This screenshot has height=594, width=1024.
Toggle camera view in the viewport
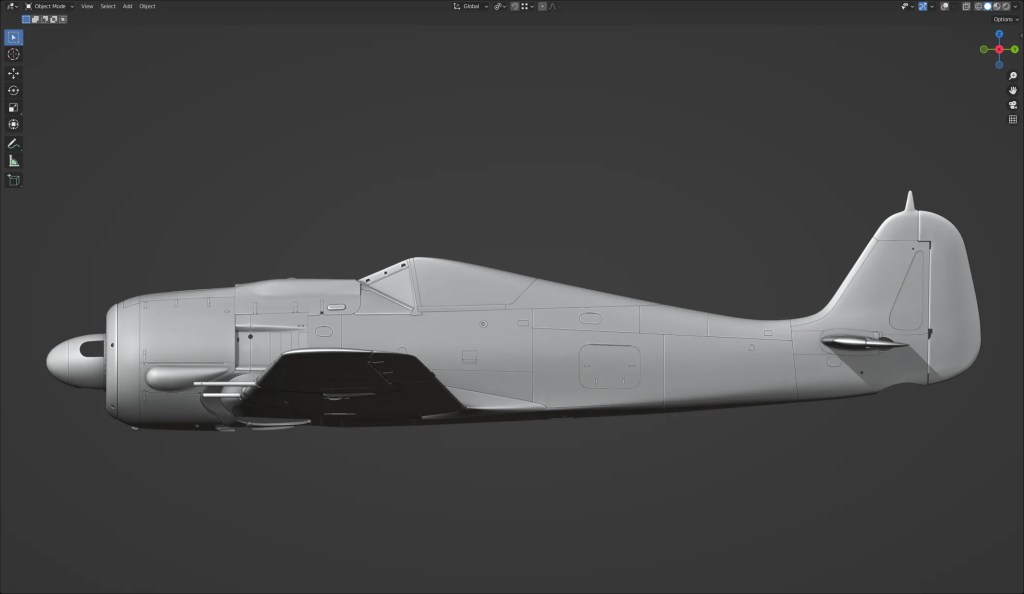tap(1012, 104)
